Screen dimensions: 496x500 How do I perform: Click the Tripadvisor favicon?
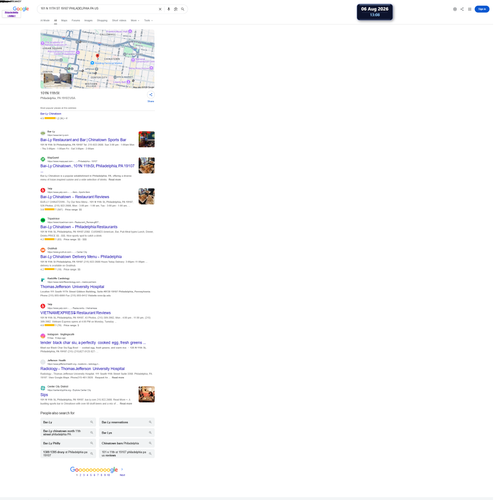click(x=43, y=220)
